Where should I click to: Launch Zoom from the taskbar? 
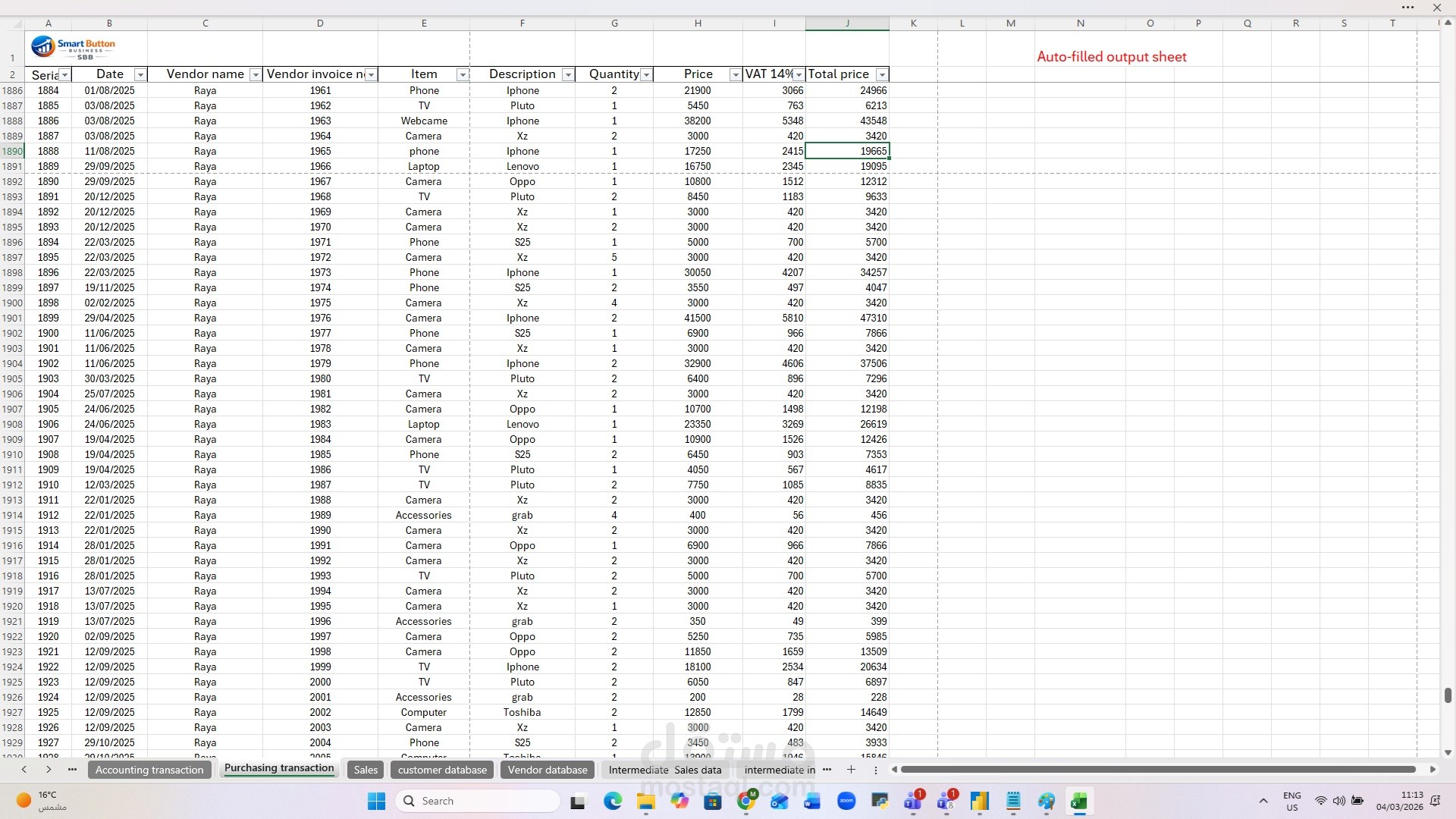[846, 801]
